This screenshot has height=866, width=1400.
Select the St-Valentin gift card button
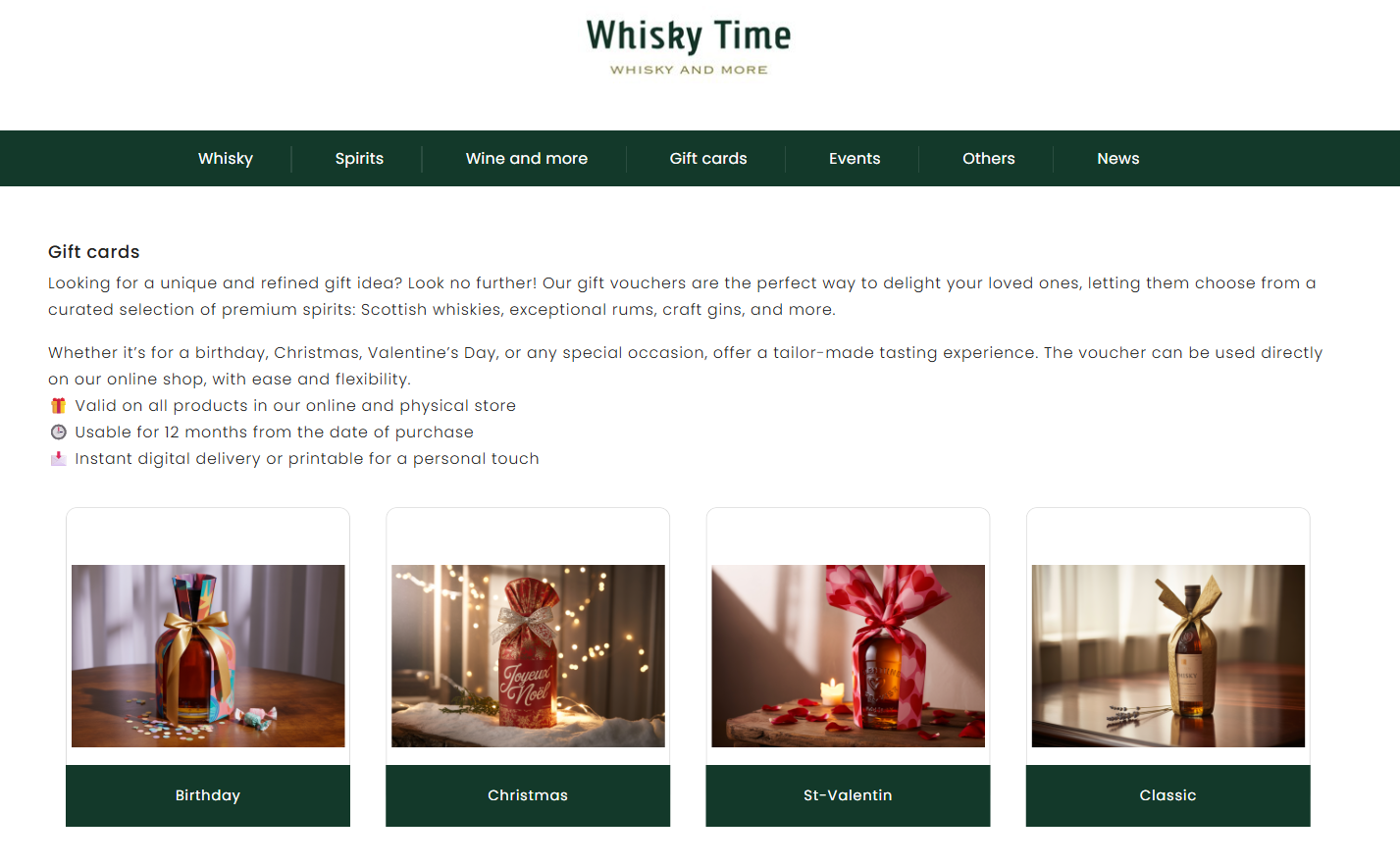pos(848,795)
